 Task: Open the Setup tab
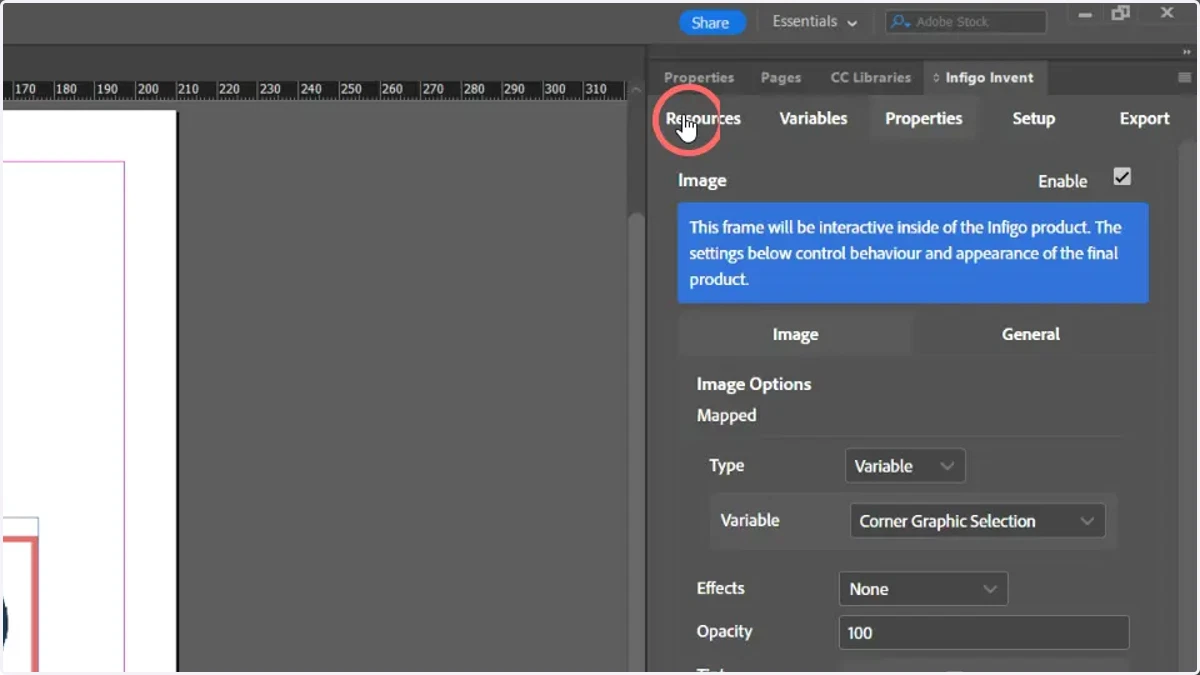click(1034, 119)
